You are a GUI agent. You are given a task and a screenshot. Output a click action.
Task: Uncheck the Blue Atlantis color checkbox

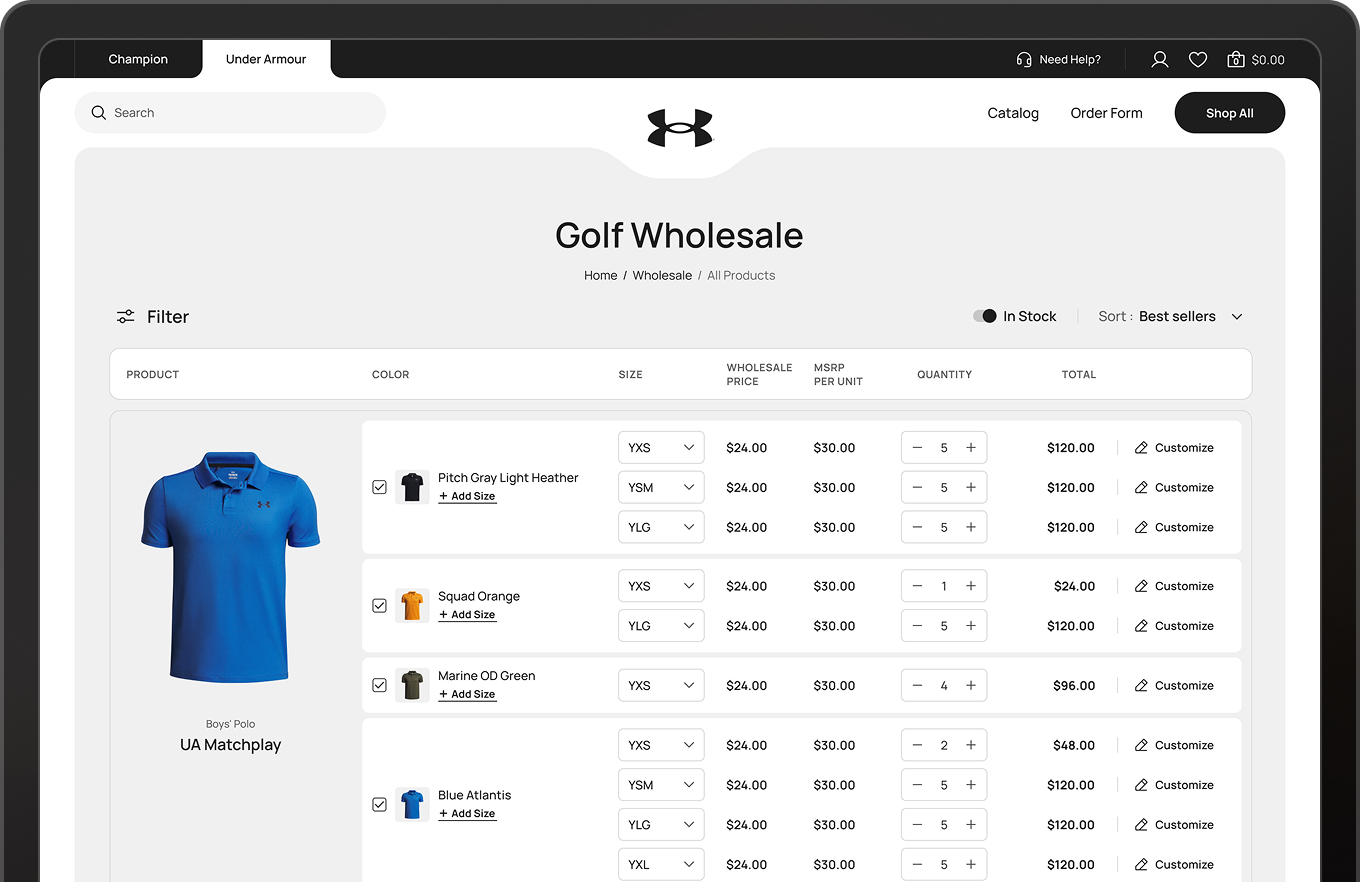(379, 805)
